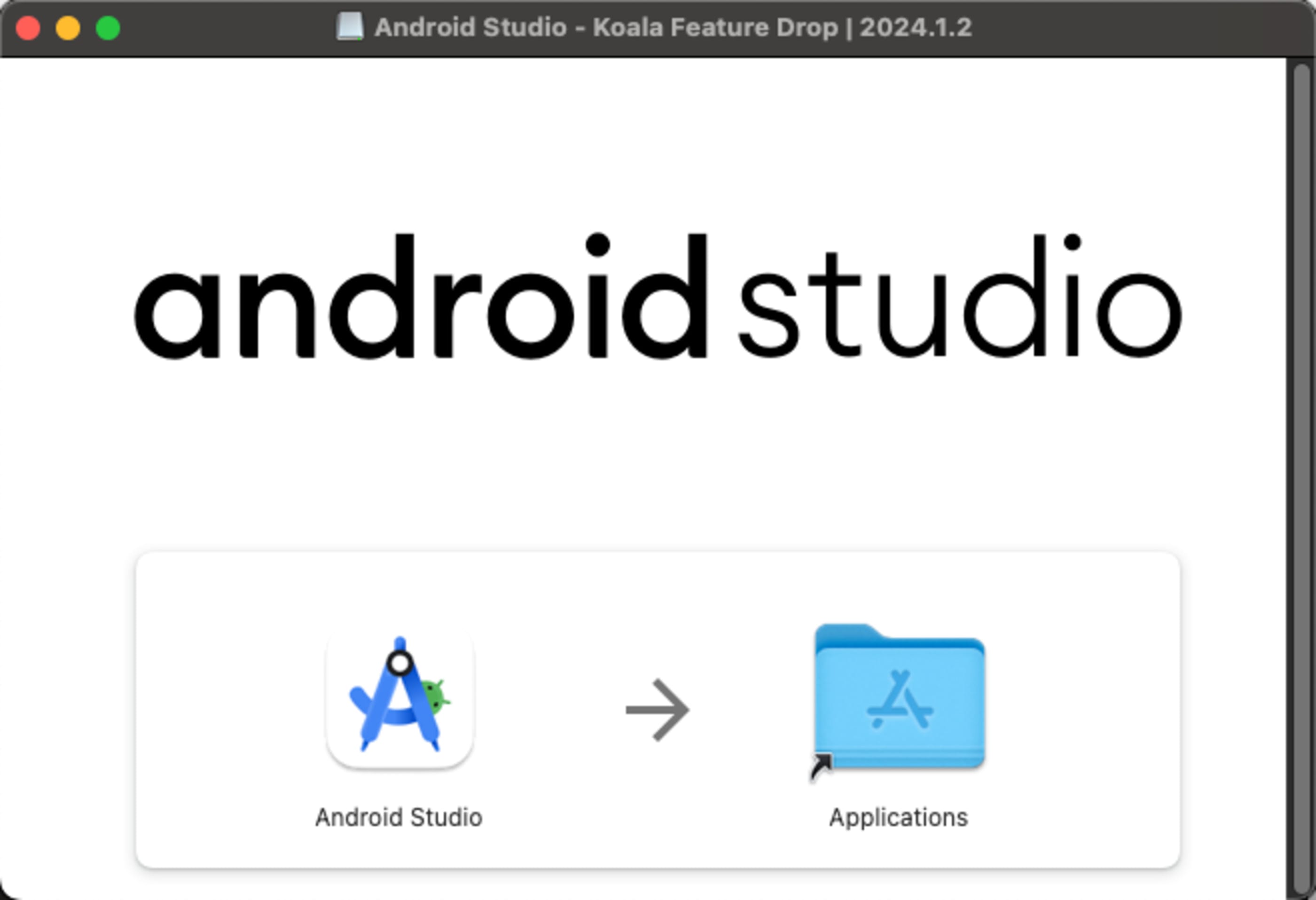Click the window title text 'Koala Feature Drop'
The width and height of the screenshot is (1316, 900).
[x=714, y=27]
